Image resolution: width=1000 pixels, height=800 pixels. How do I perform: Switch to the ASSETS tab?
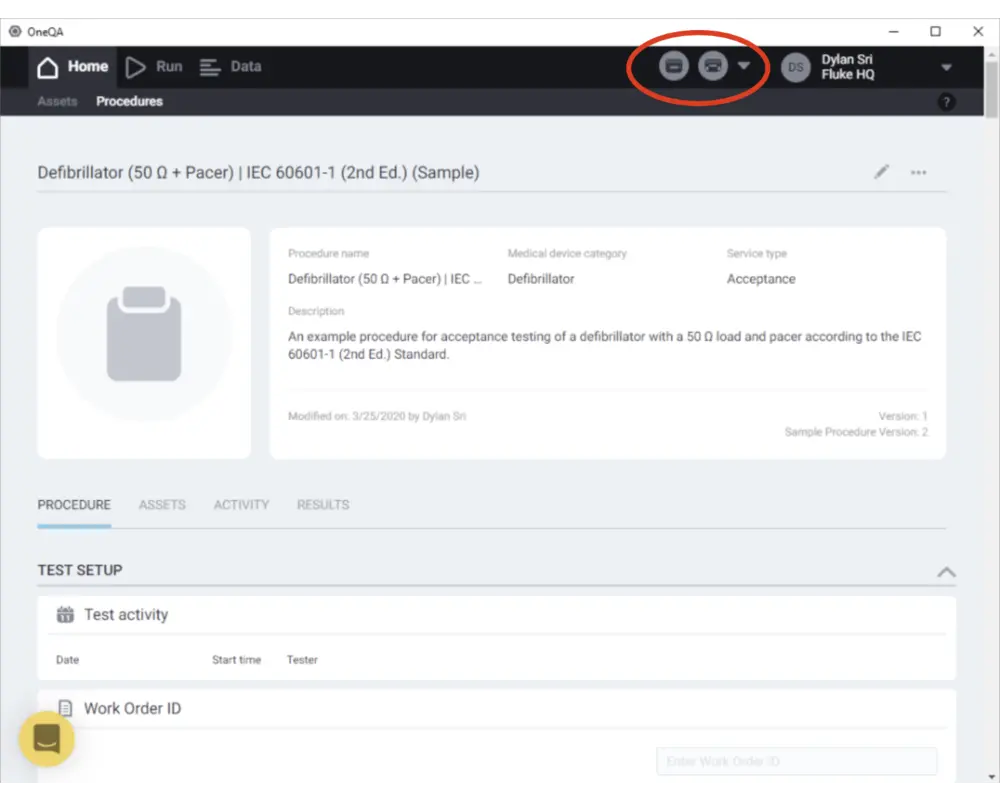[x=162, y=505]
